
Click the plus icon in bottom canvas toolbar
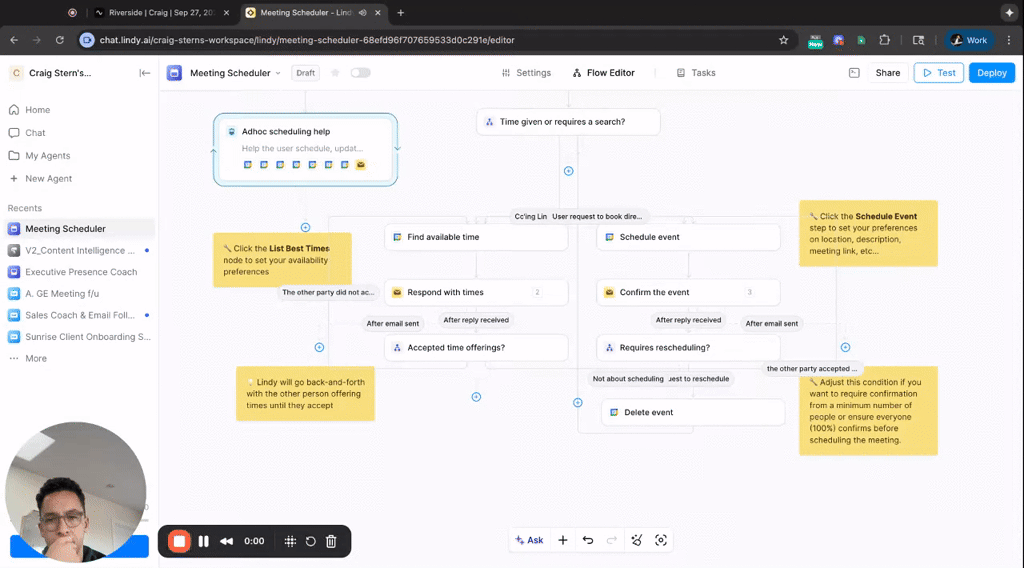pos(563,540)
